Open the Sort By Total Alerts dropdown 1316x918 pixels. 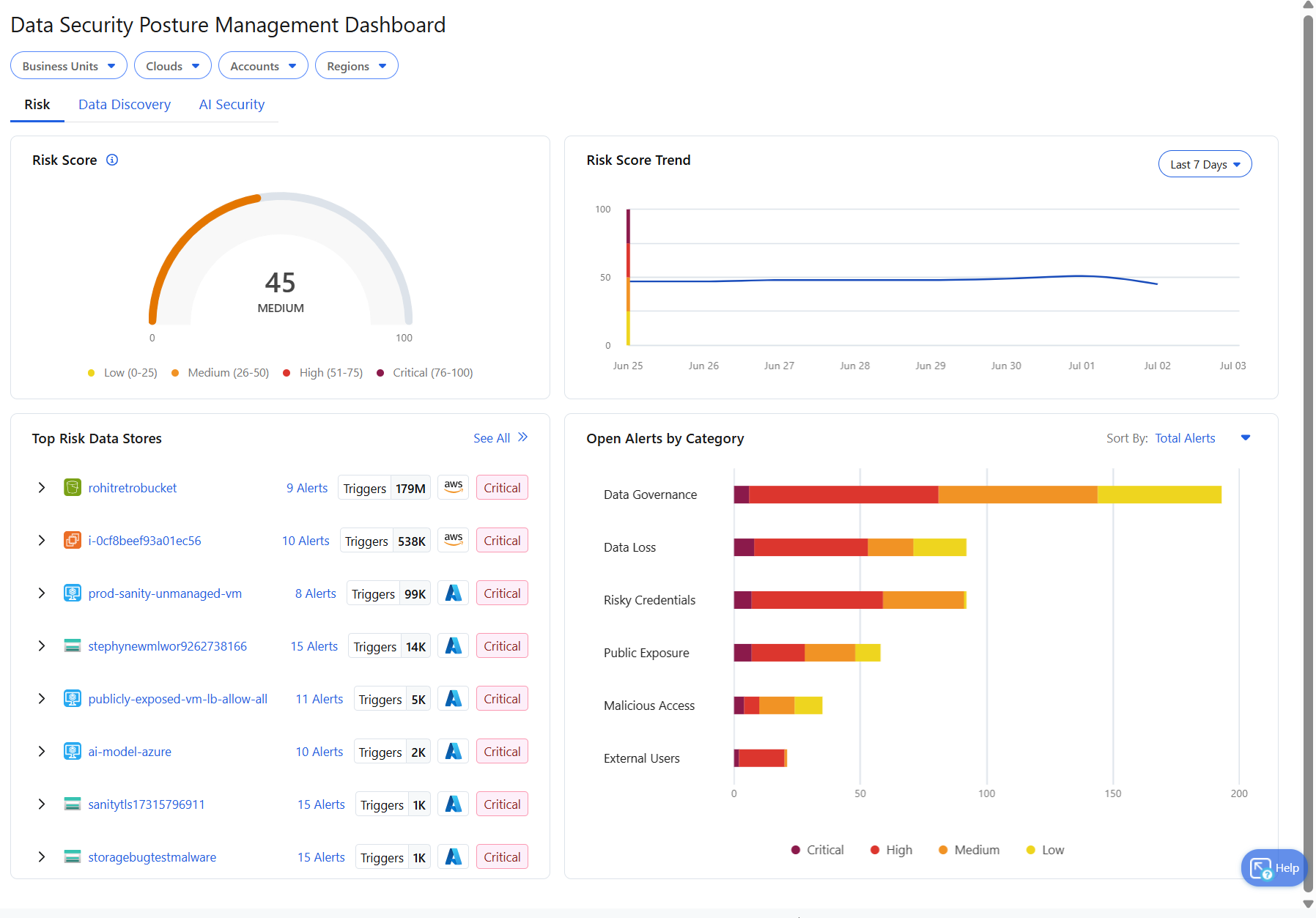point(1203,438)
